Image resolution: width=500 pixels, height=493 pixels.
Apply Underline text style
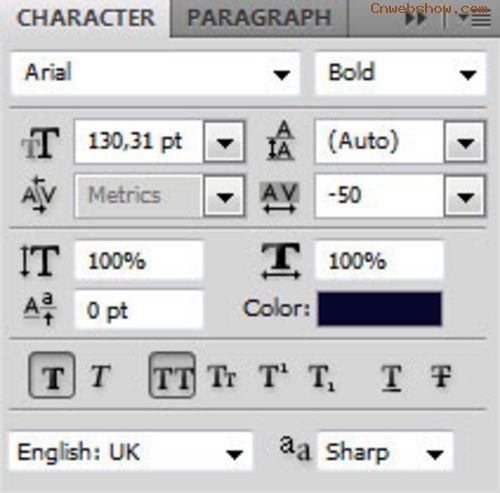coord(391,377)
